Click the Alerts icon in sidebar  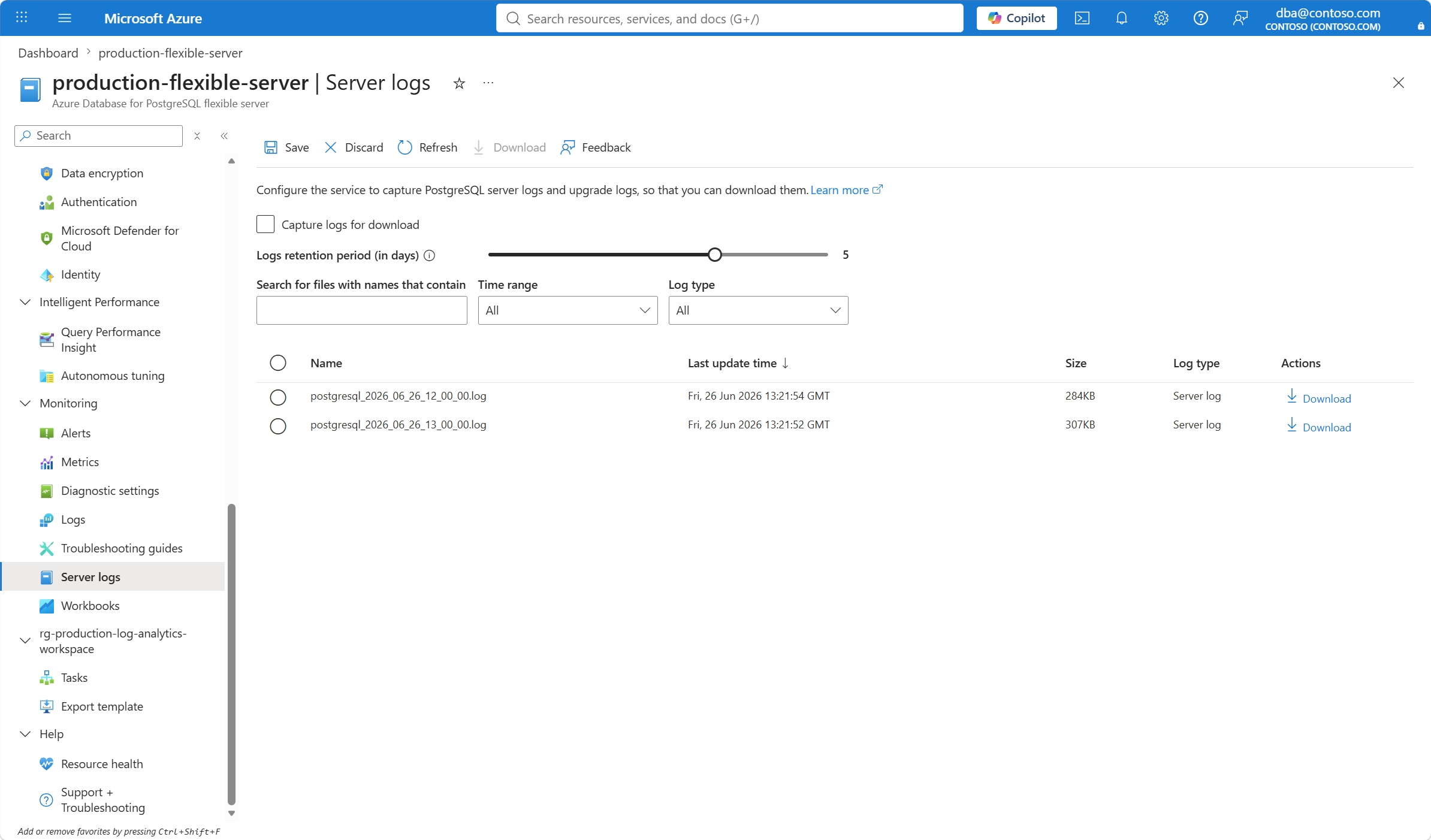coord(46,433)
